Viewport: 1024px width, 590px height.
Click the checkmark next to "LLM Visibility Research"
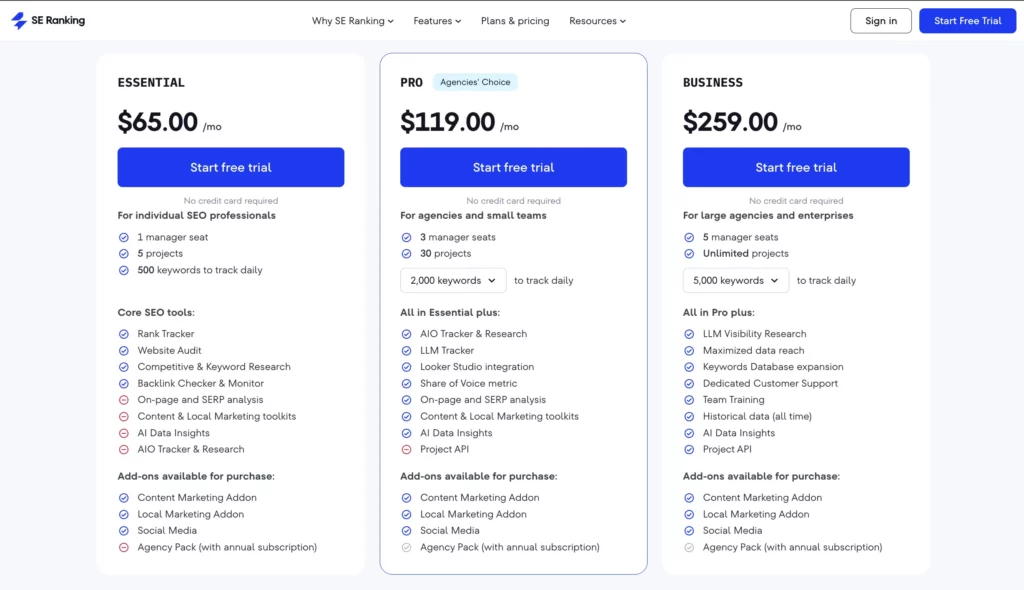point(689,334)
